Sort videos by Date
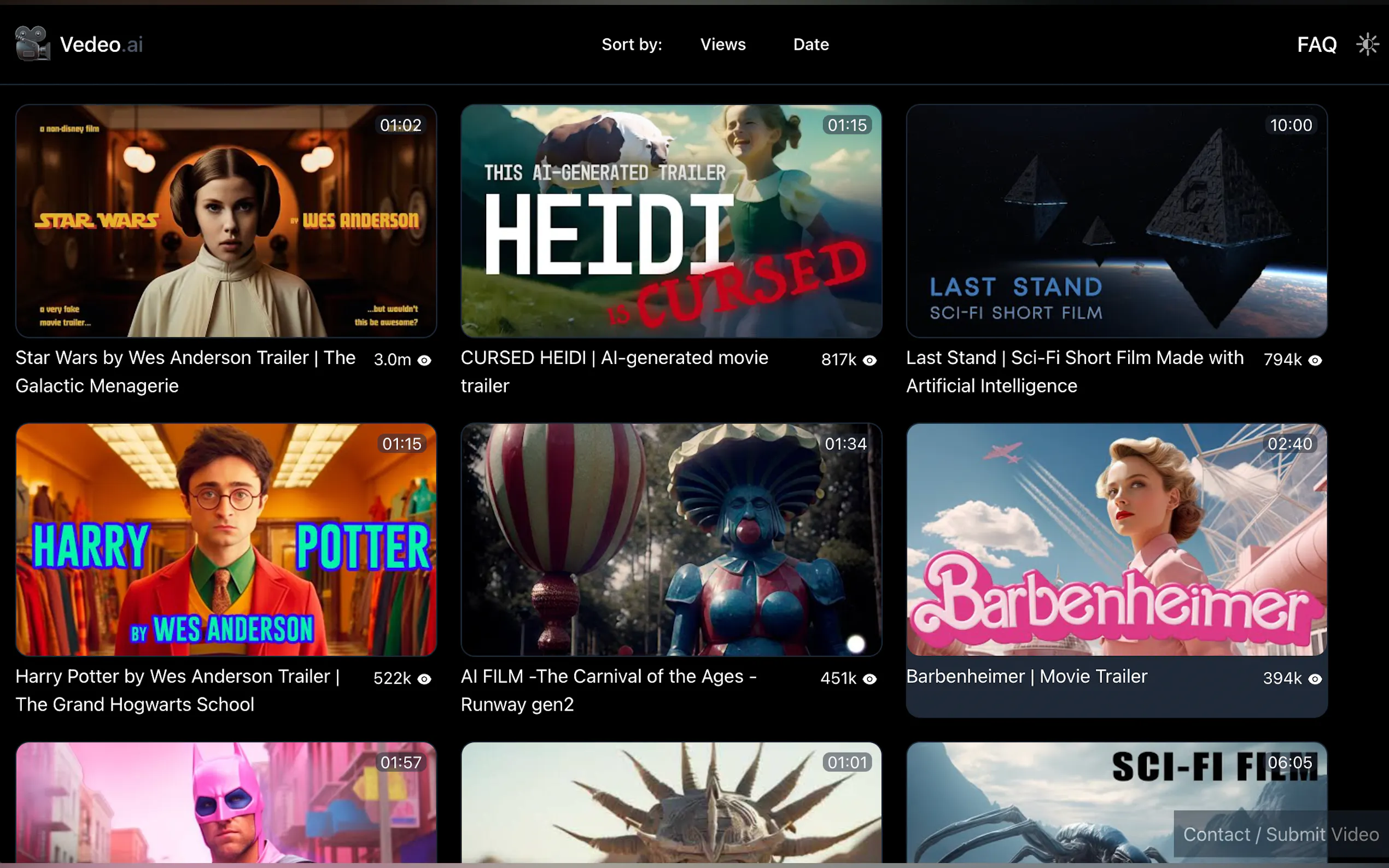1389x868 pixels. tap(811, 44)
